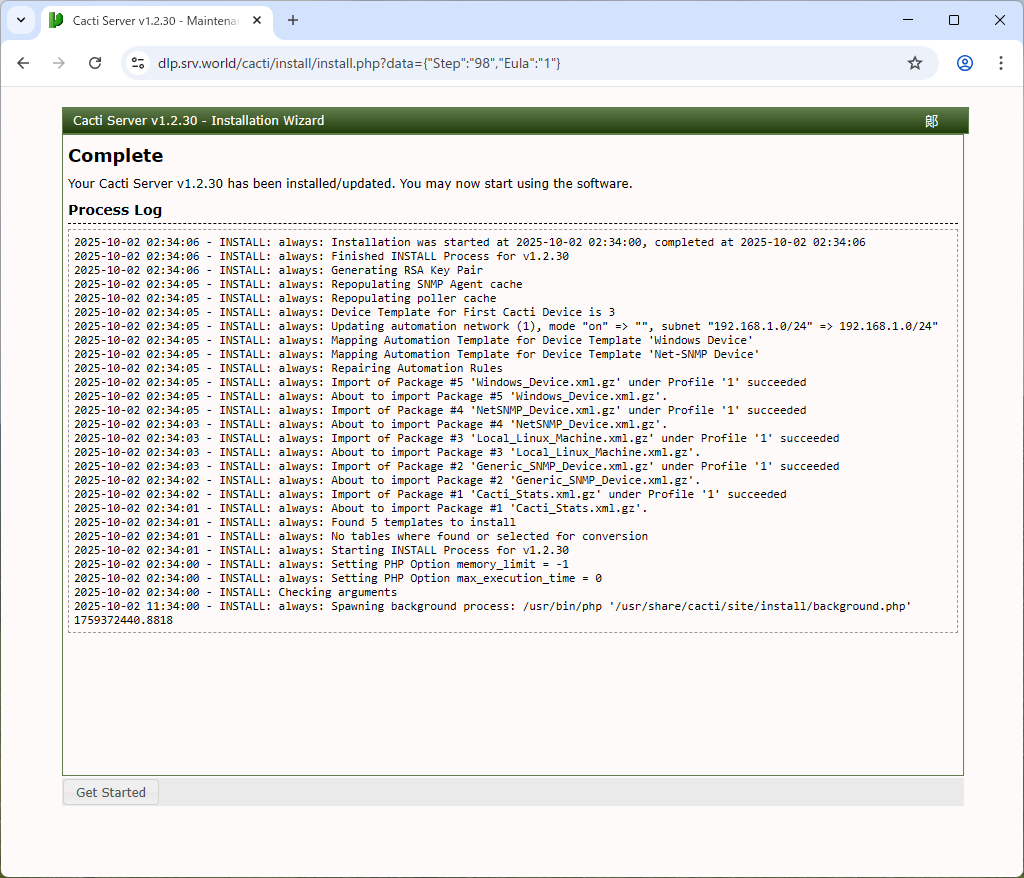Open the Chrome profile menu
1024x878 pixels.
pyautogui.click(x=964, y=63)
